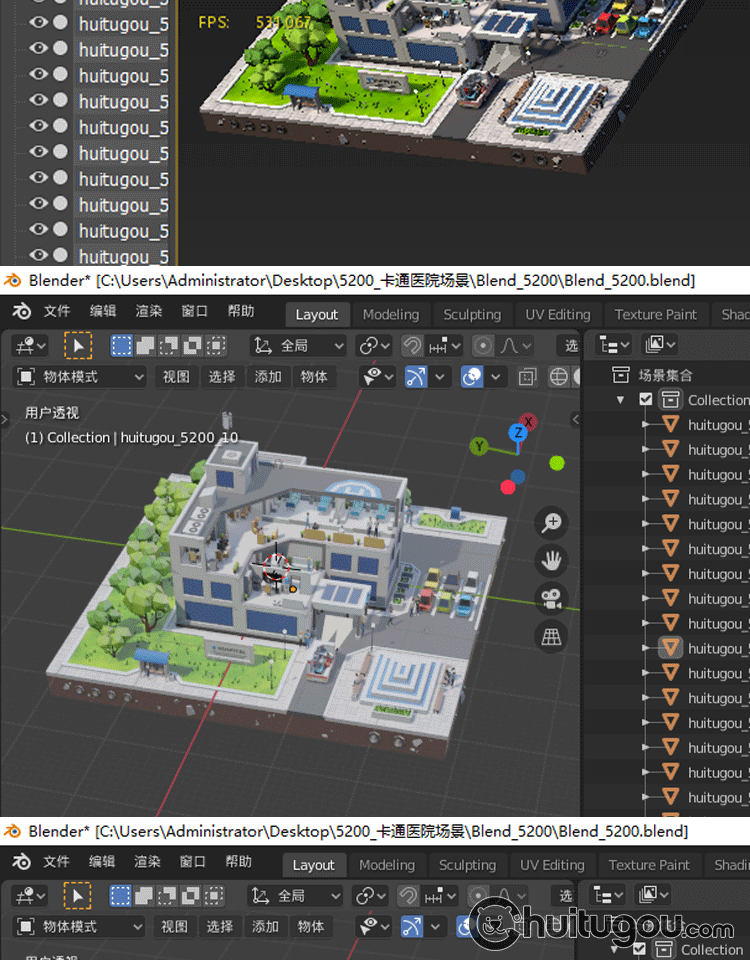Image resolution: width=750 pixels, height=960 pixels.
Task: Click 视图 in bottom window header
Action: (x=174, y=927)
